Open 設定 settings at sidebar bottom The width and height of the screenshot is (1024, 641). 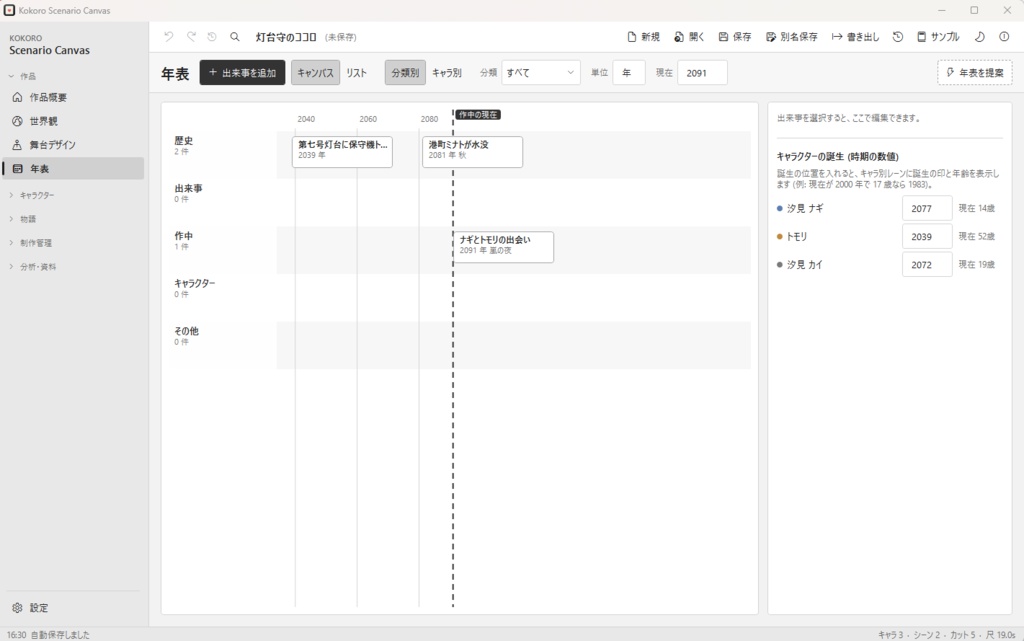click(x=73, y=608)
